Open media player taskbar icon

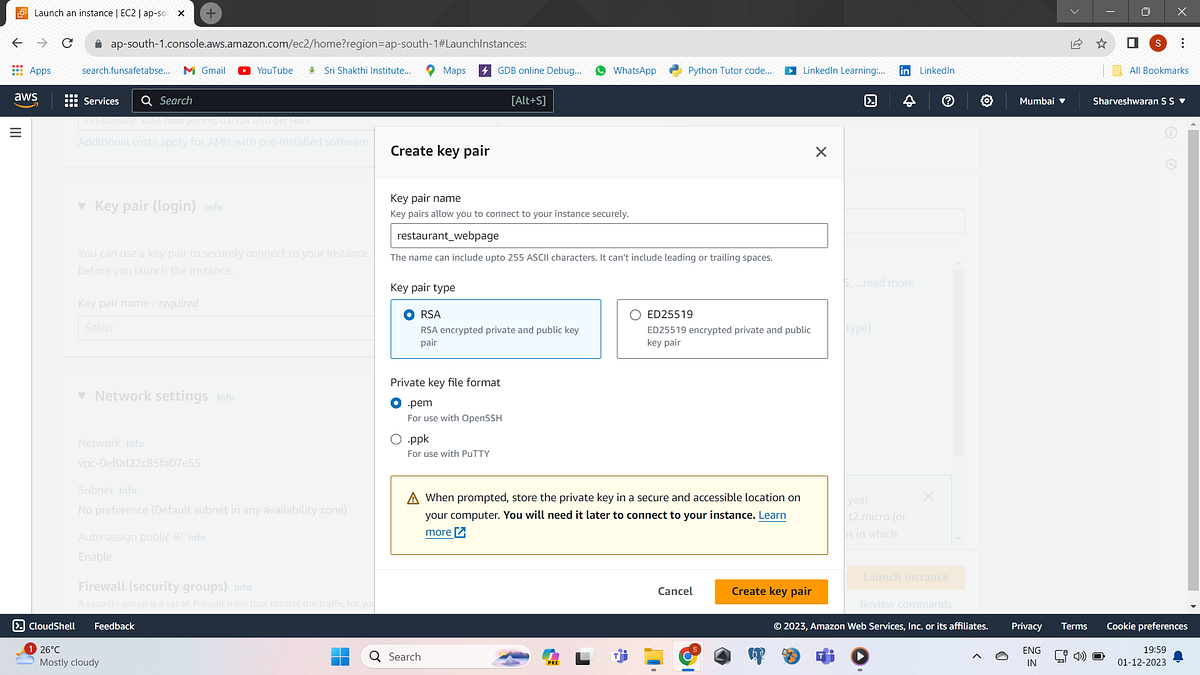[859, 656]
